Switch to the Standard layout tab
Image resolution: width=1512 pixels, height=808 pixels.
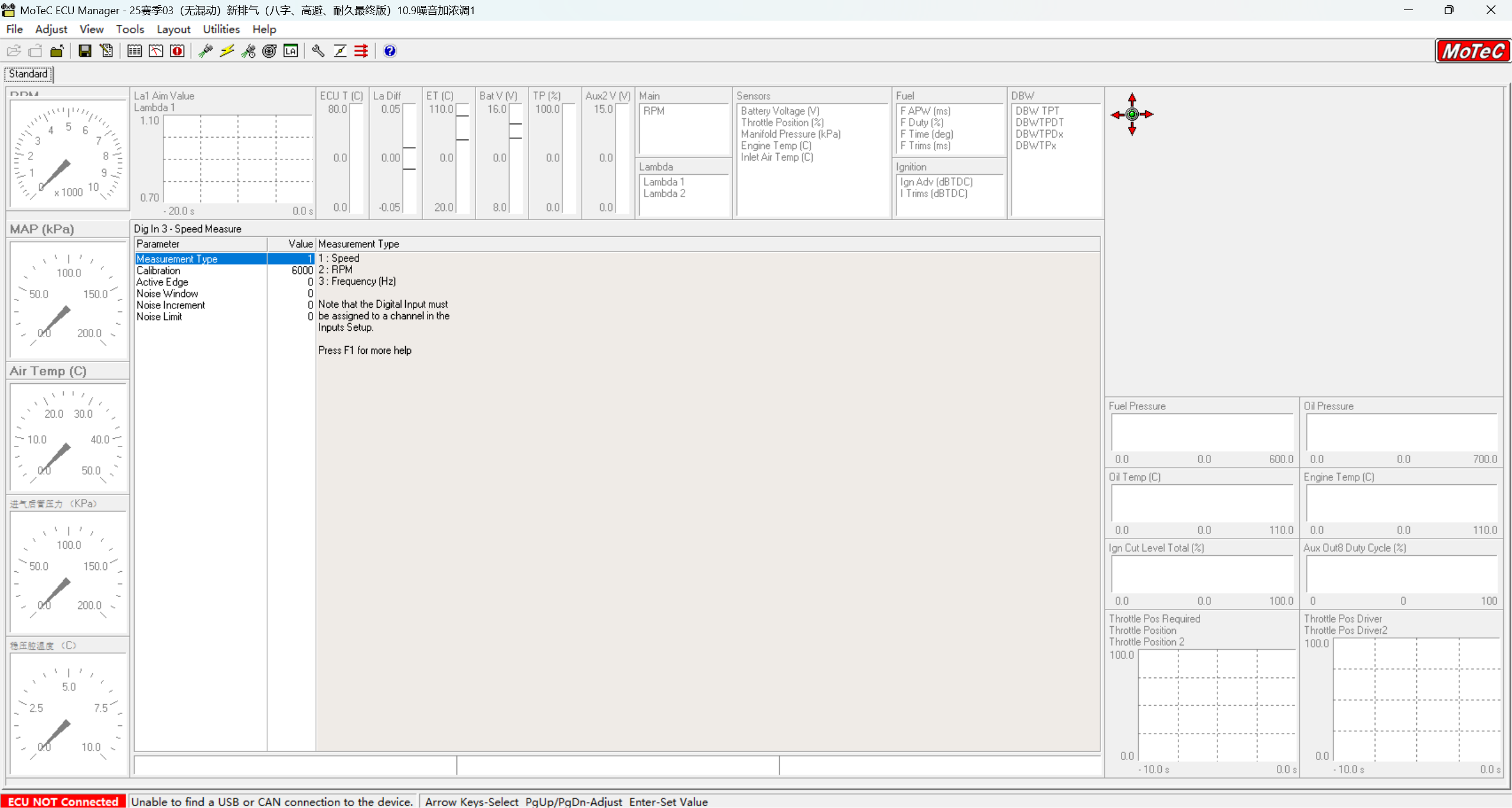28,74
